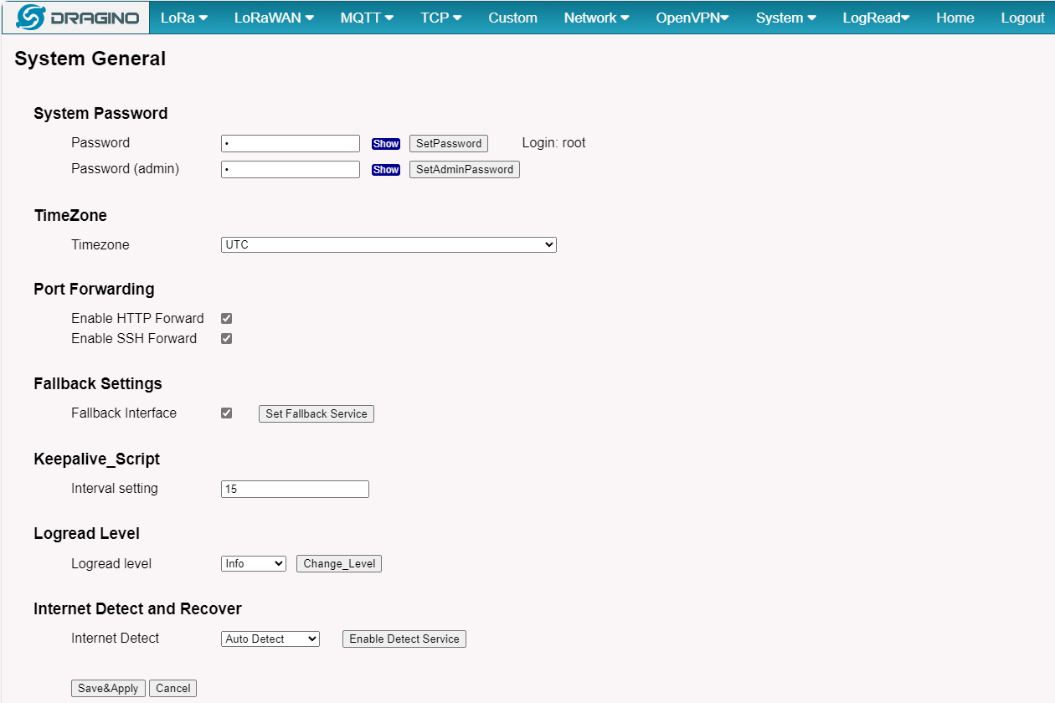Viewport: 1055px width, 703px height.
Task: Show the admin password
Action: pyautogui.click(x=386, y=170)
